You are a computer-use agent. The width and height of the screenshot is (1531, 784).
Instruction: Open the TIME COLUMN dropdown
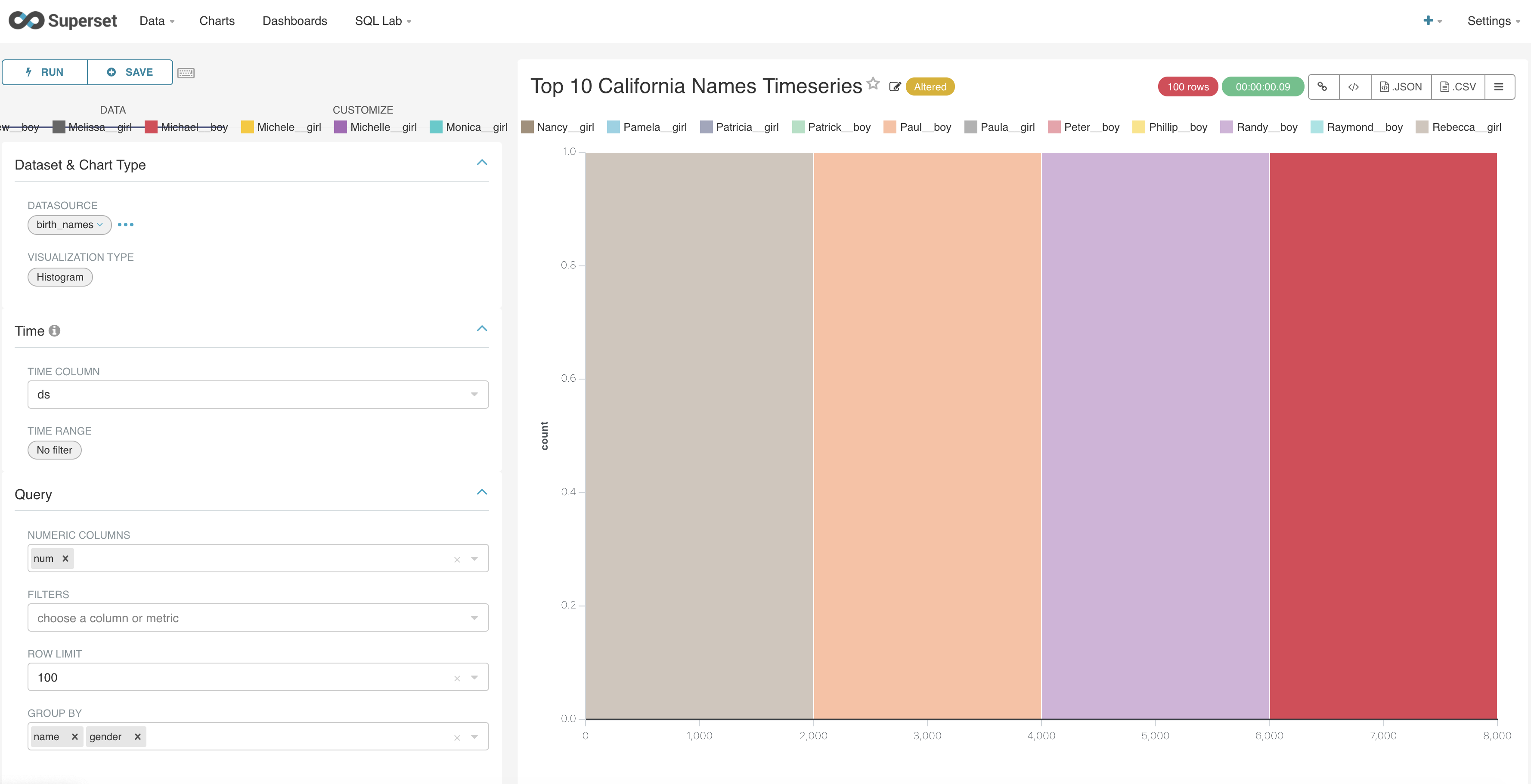(x=474, y=395)
